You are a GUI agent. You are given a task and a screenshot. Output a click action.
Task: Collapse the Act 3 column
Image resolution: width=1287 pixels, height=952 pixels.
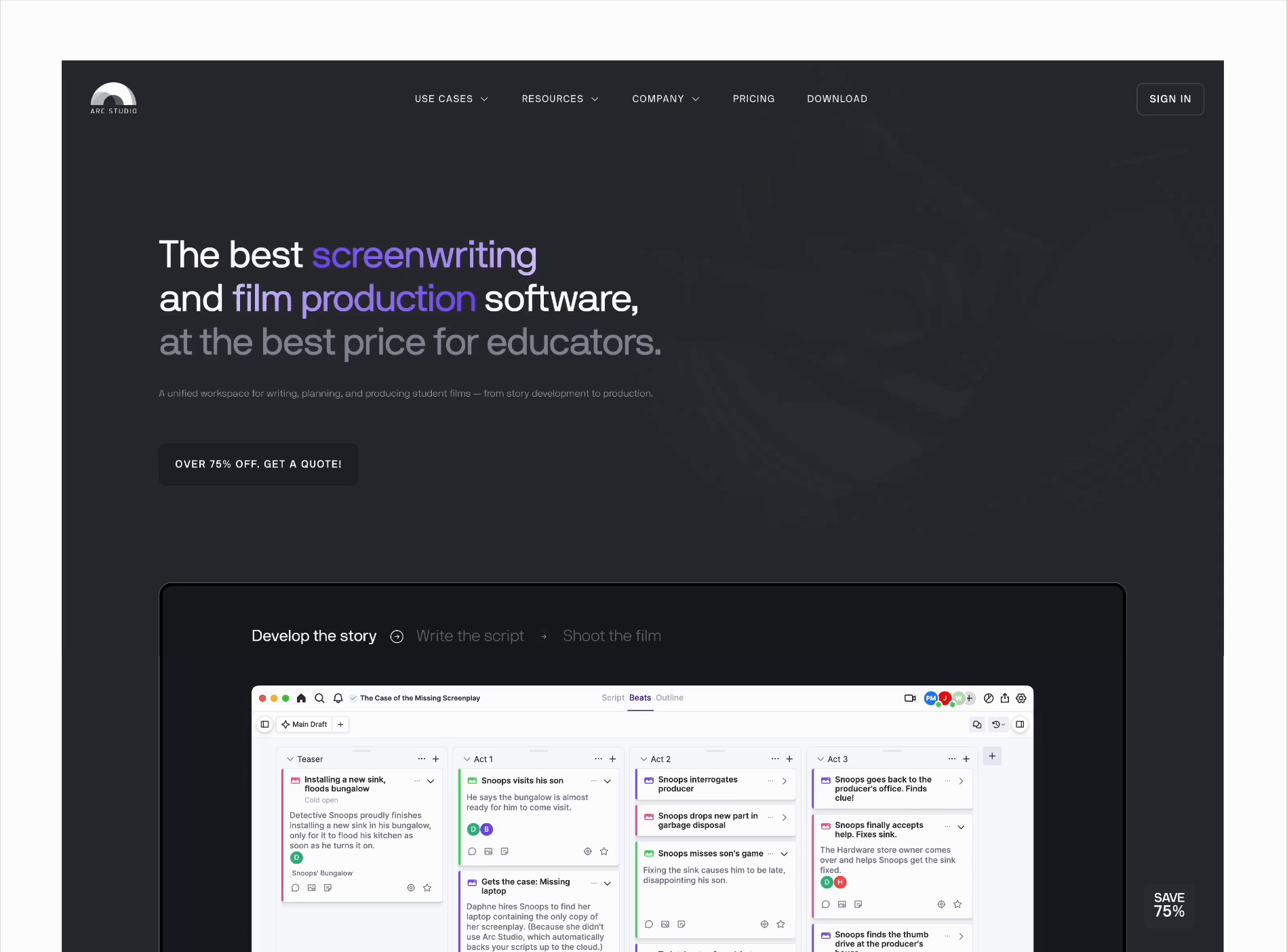[820, 759]
